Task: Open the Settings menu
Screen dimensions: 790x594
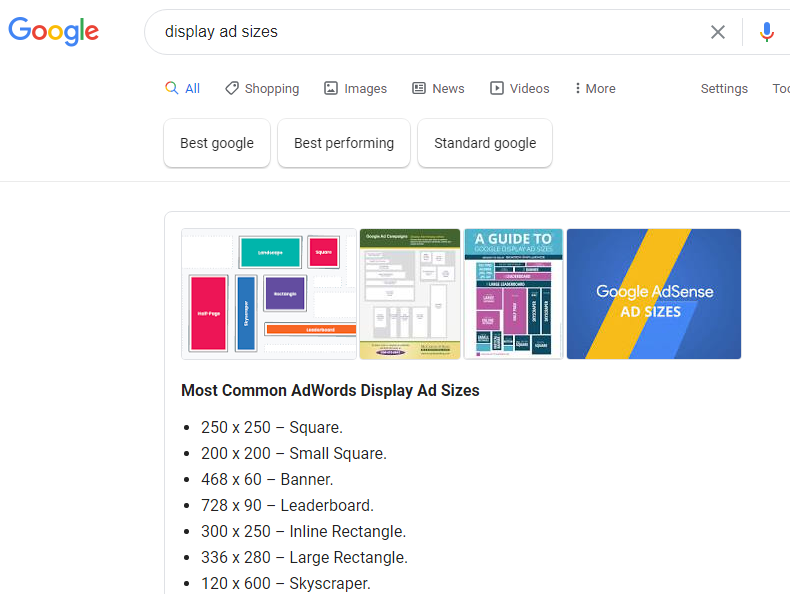Action: tap(724, 88)
